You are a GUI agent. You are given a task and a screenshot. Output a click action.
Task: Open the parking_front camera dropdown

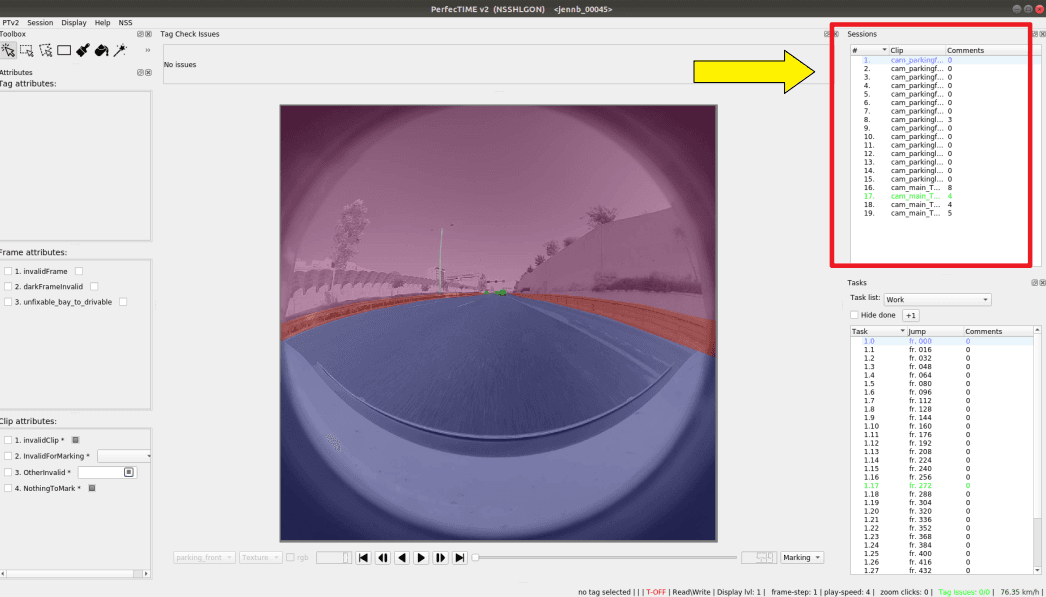[x=204, y=558]
